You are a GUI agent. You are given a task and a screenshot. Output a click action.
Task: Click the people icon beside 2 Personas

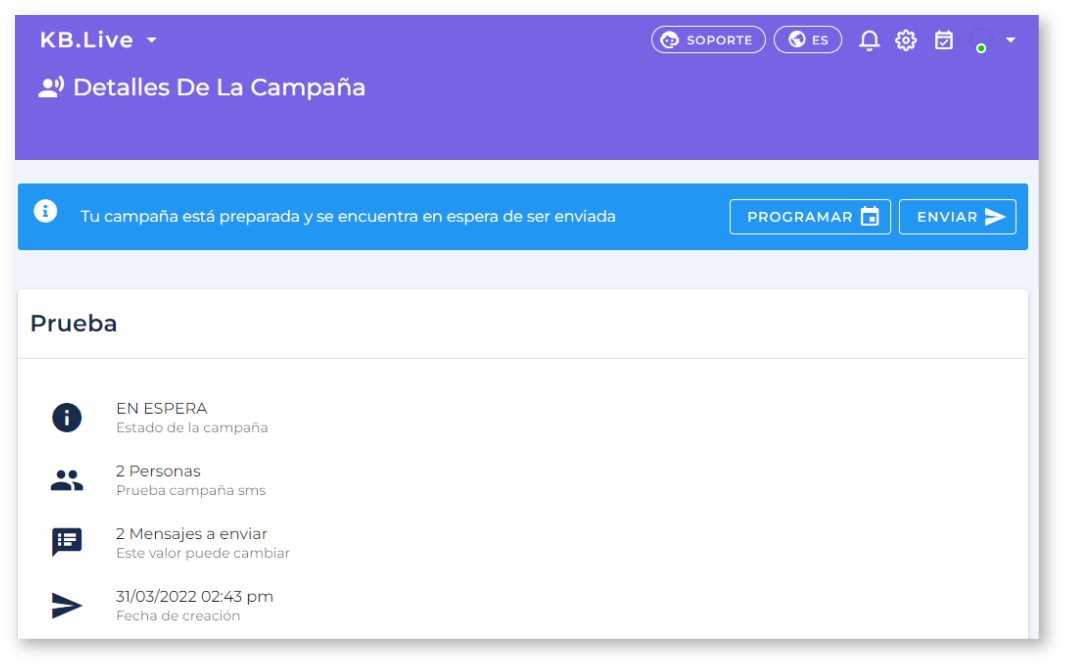(x=67, y=480)
